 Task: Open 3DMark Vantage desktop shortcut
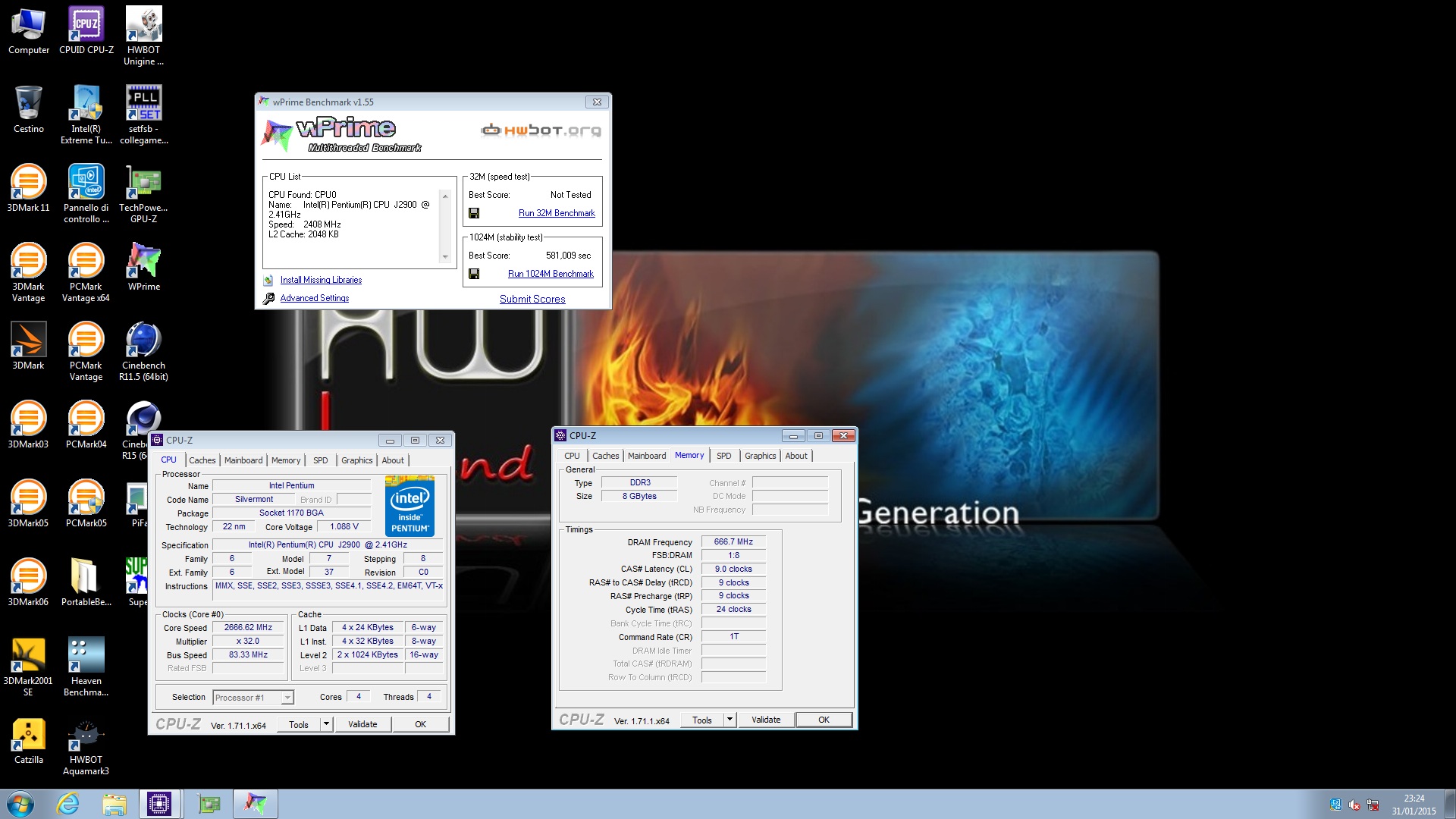pos(29,272)
